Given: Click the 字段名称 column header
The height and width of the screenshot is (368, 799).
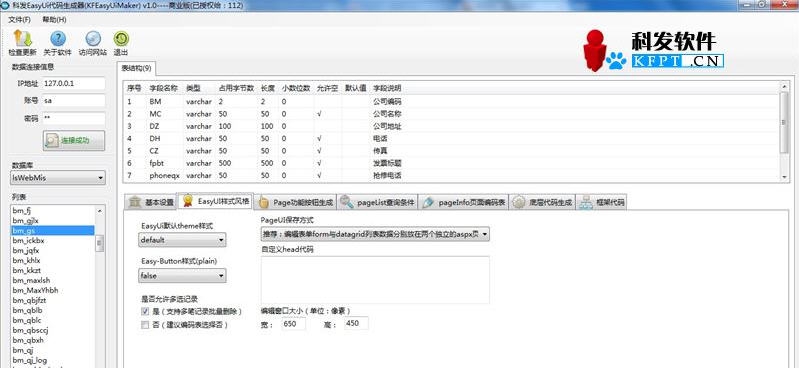Looking at the screenshot, I should click(x=164, y=88).
